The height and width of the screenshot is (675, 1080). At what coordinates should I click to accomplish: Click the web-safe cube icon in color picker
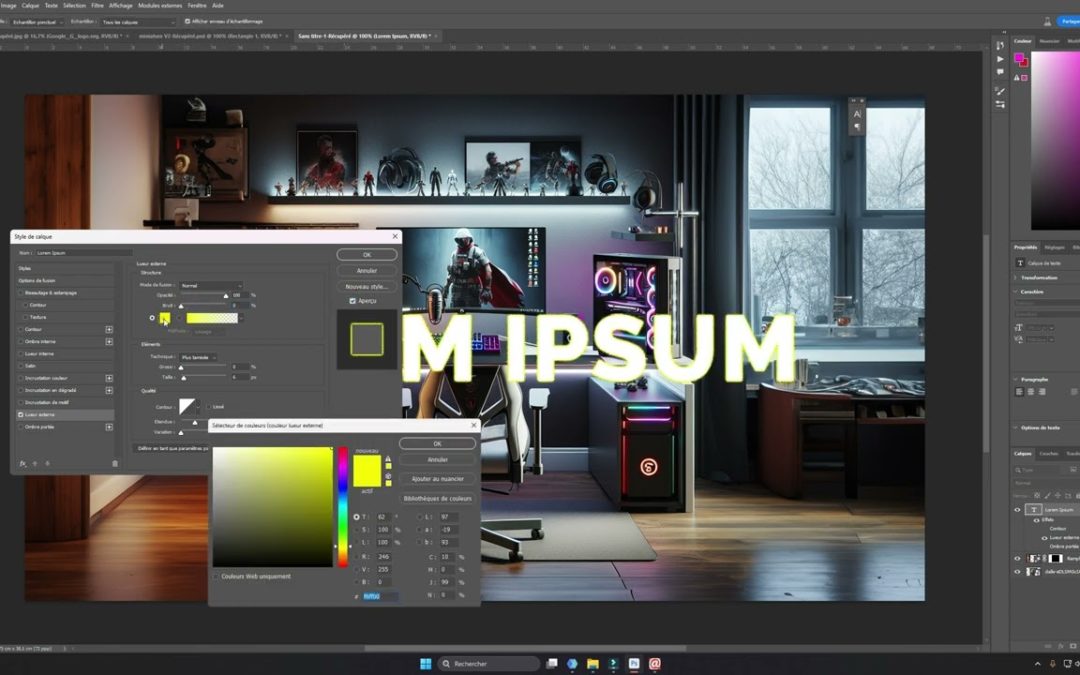(x=388, y=476)
